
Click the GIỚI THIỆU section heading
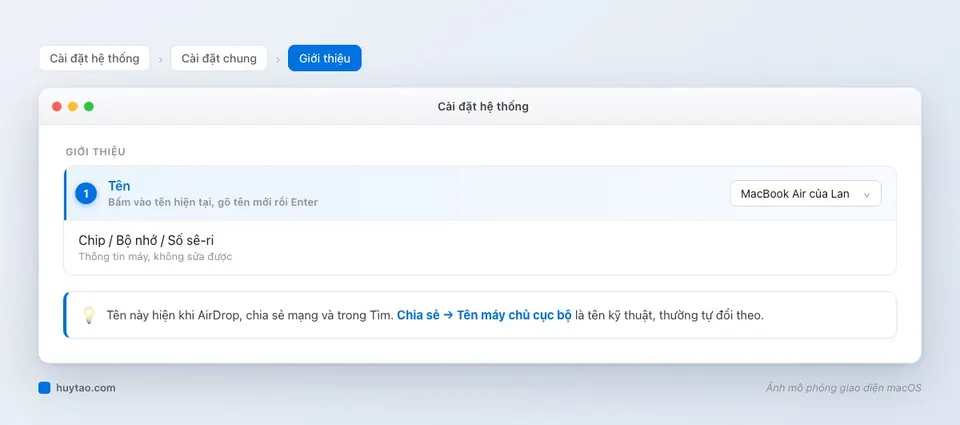tap(96, 152)
